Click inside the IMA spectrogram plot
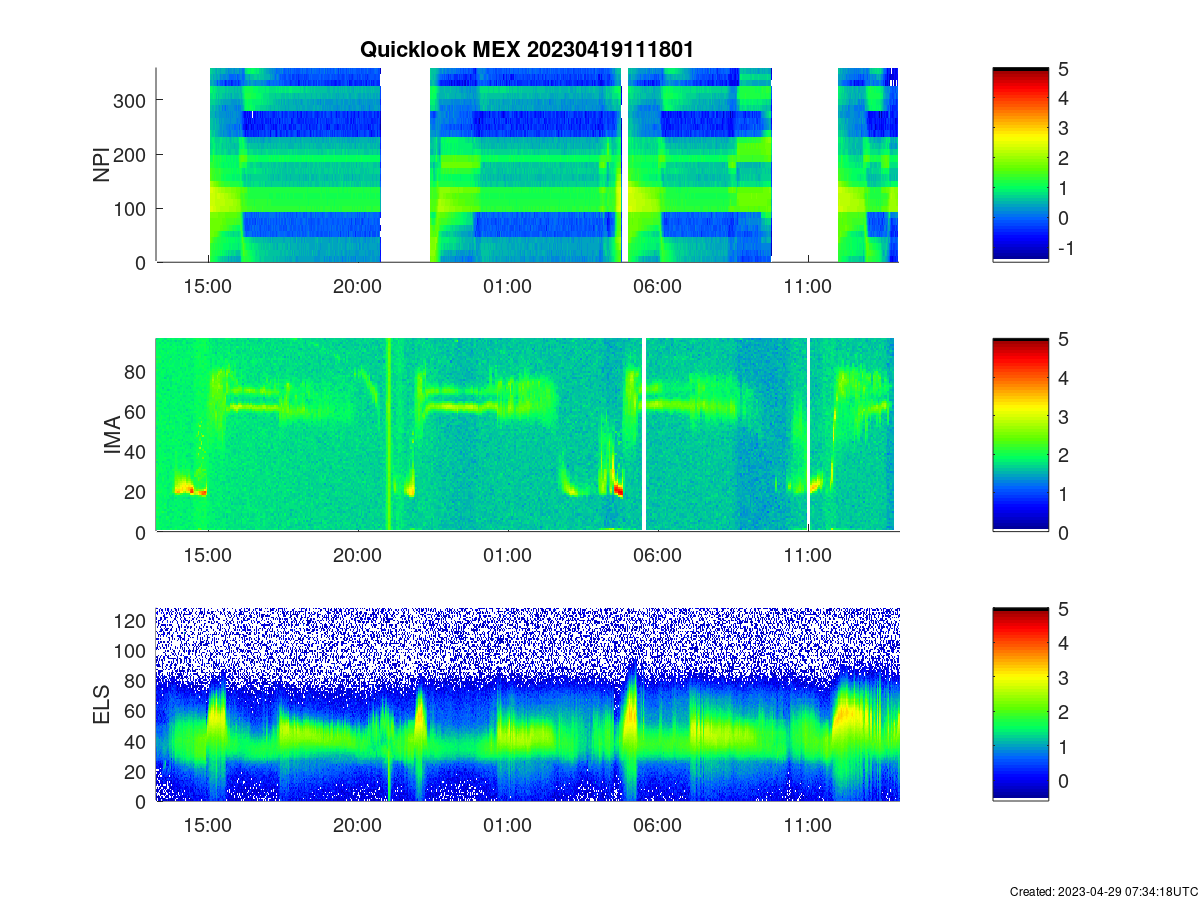 (x=527, y=435)
